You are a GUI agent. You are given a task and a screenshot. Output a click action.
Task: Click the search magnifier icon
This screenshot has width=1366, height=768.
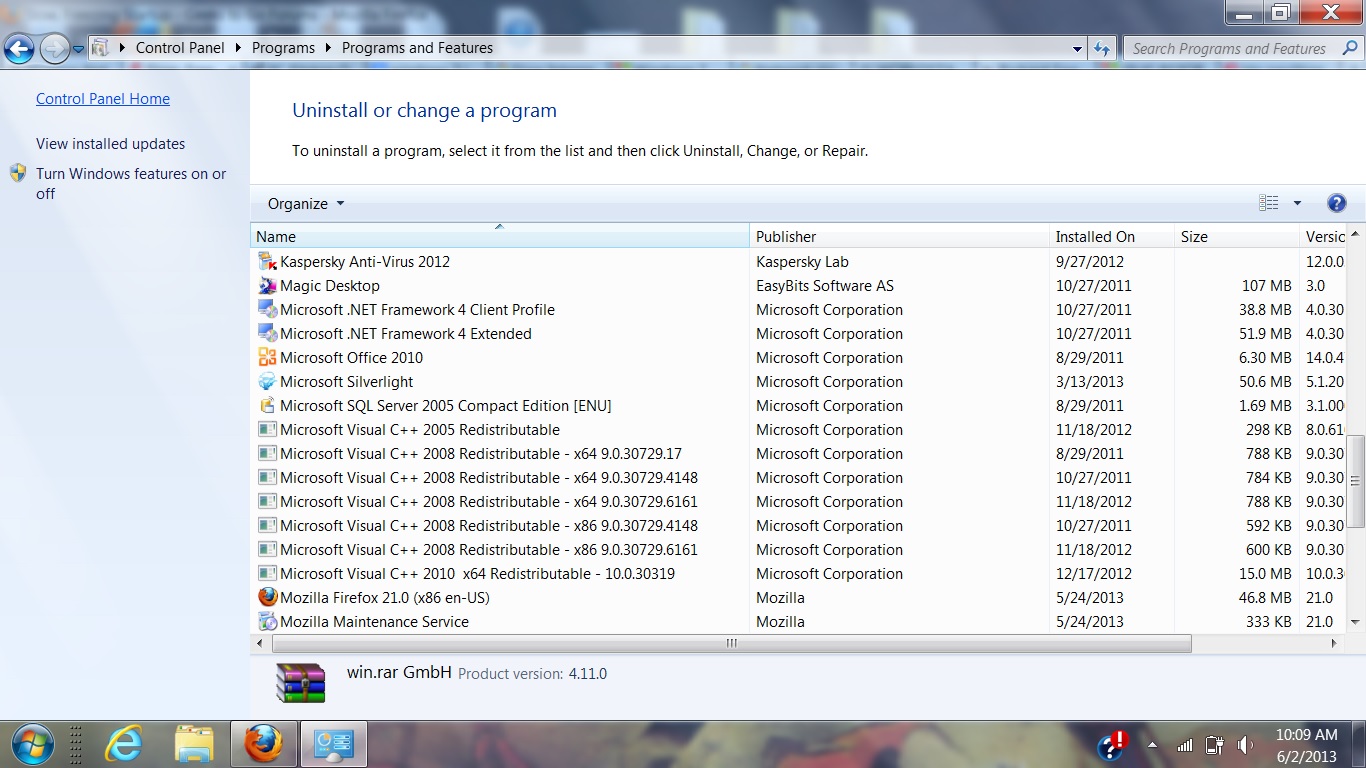click(1348, 48)
